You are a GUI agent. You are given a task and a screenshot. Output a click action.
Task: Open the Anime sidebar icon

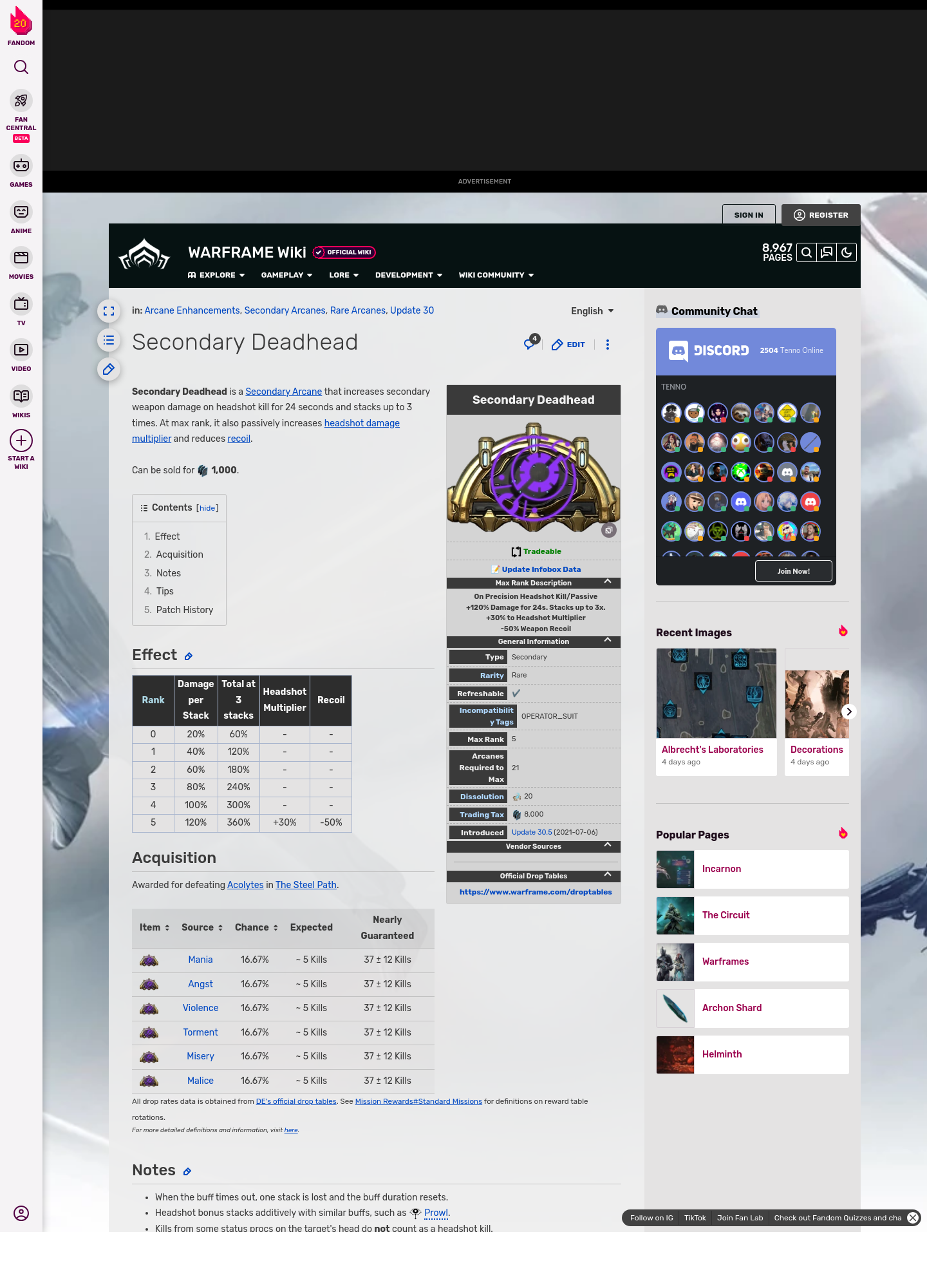pos(21,212)
